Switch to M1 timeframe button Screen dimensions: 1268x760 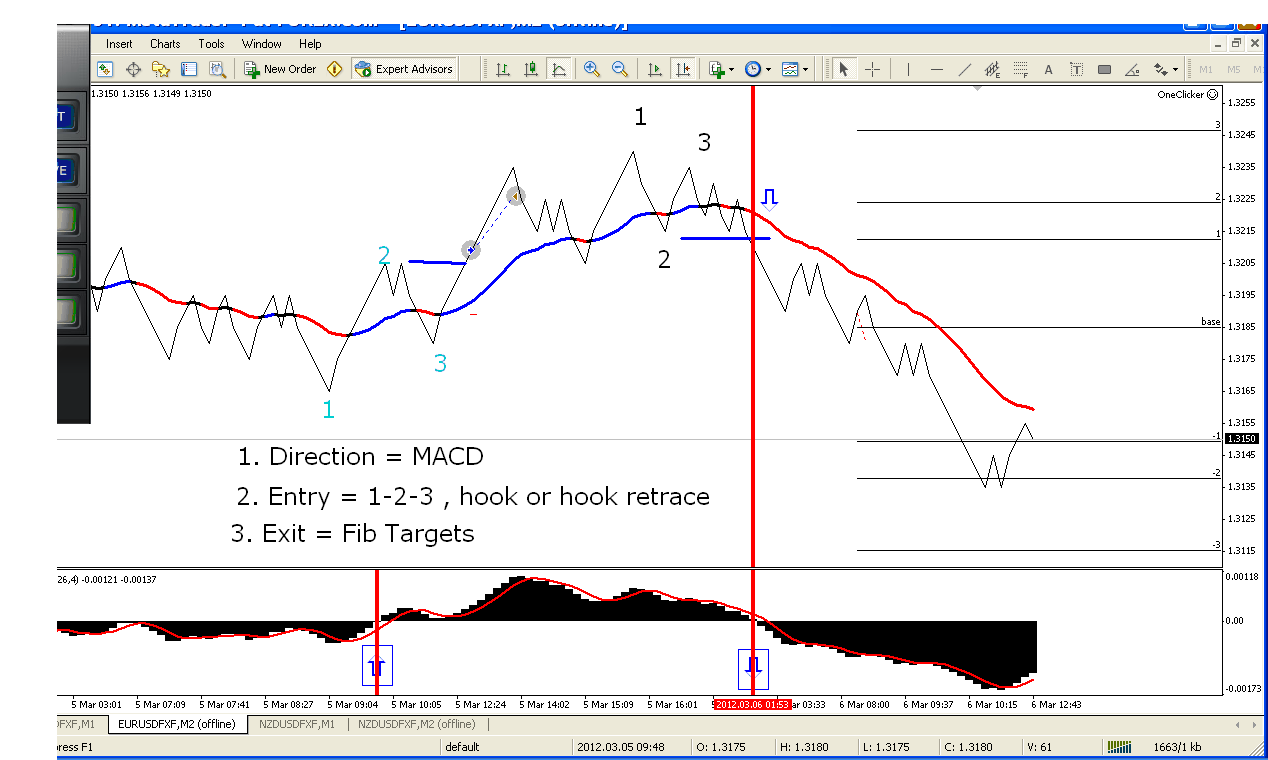point(1206,69)
